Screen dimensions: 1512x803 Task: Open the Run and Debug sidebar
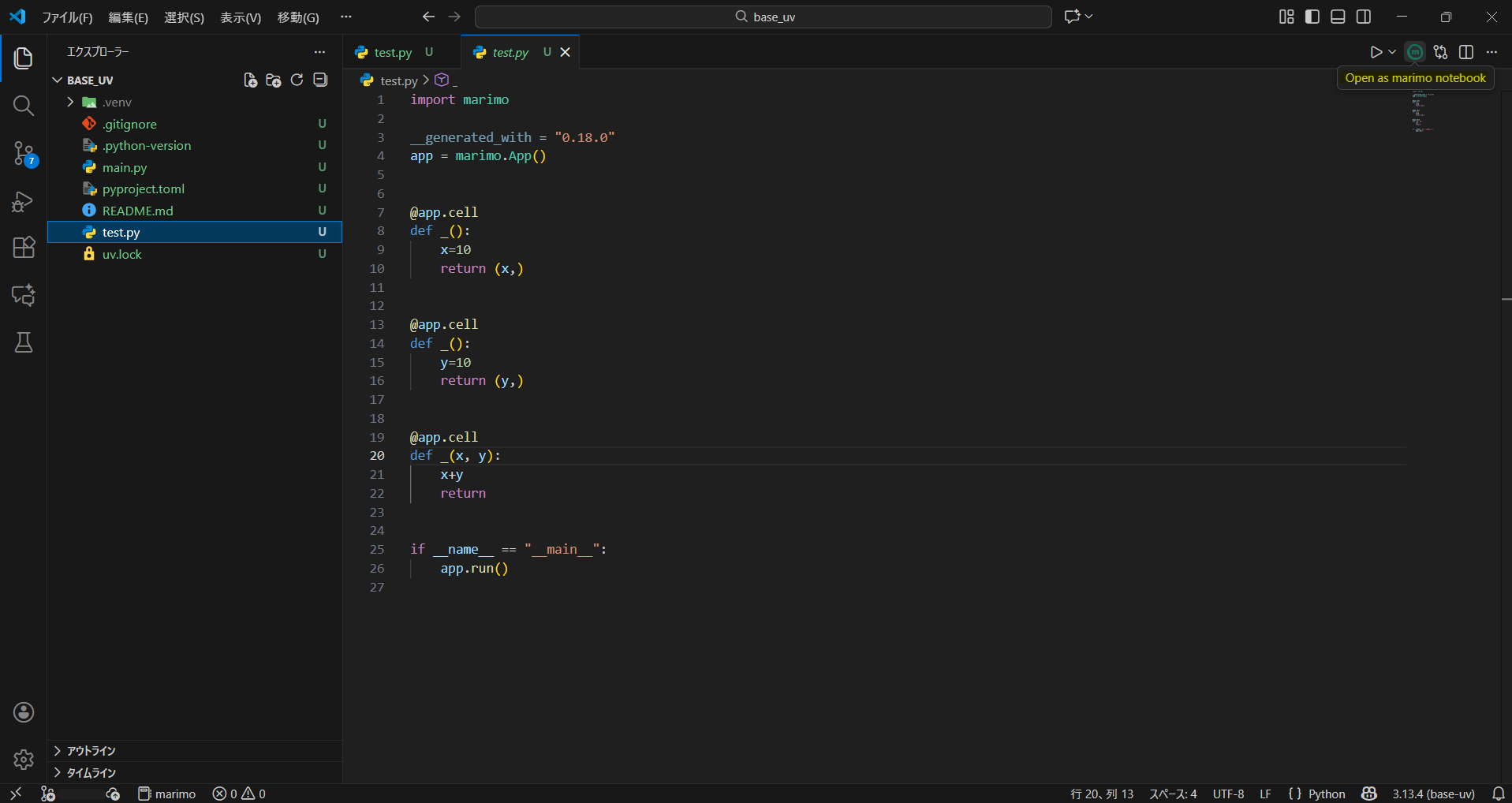point(23,201)
